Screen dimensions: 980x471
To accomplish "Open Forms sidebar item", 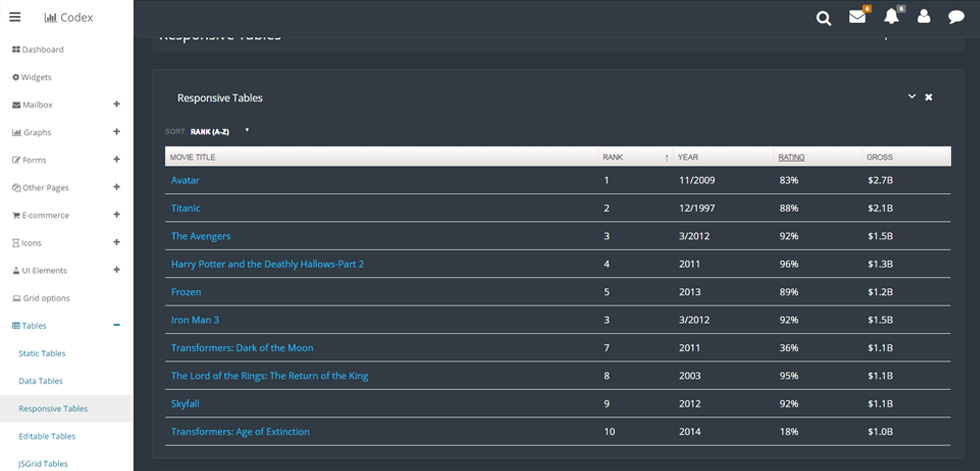I will (29, 160).
